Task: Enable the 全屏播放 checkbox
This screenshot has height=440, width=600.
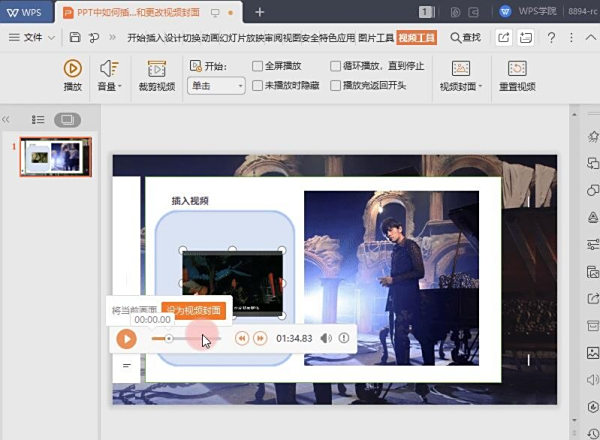Action: pos(258,66)
